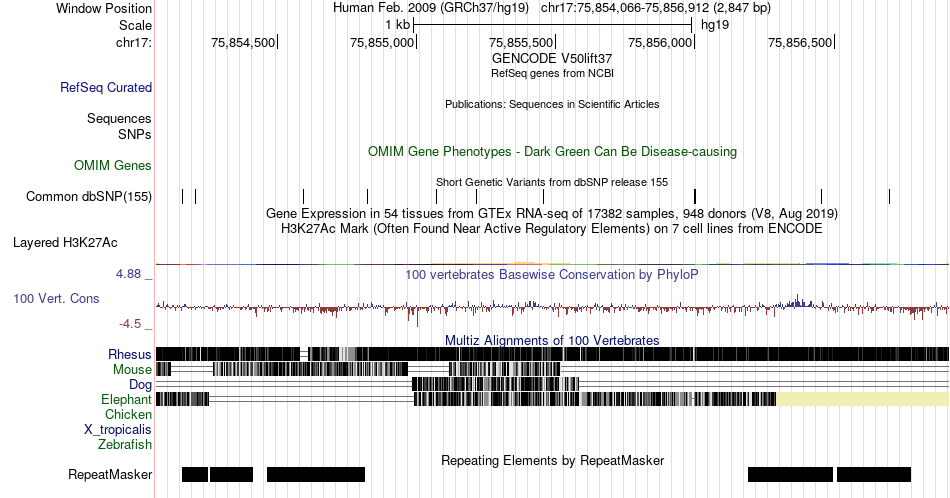
Task: Click the H3K27Ac Mark ENCODE title
Action: 552,228
